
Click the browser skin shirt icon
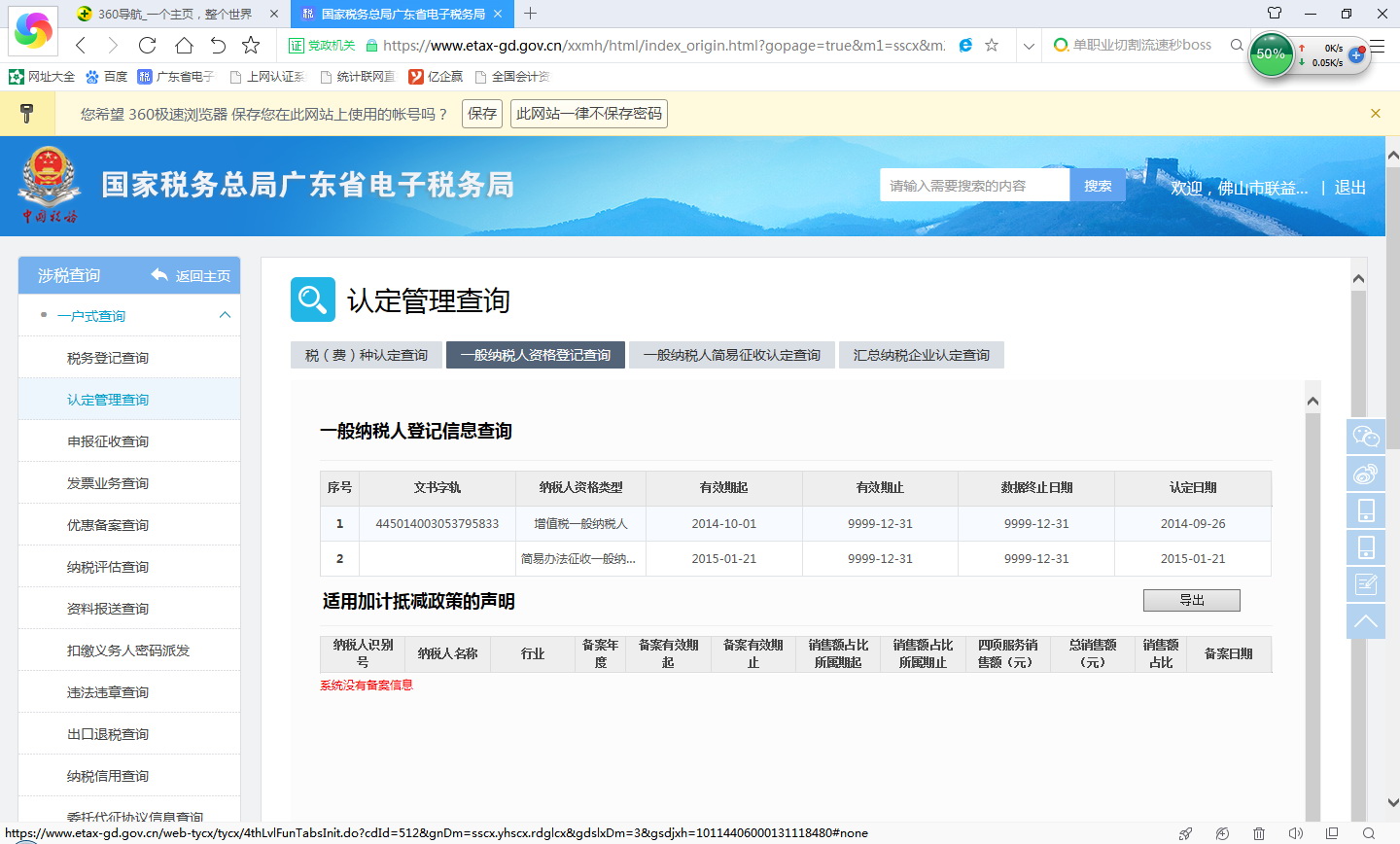(x=1275, y=14)
